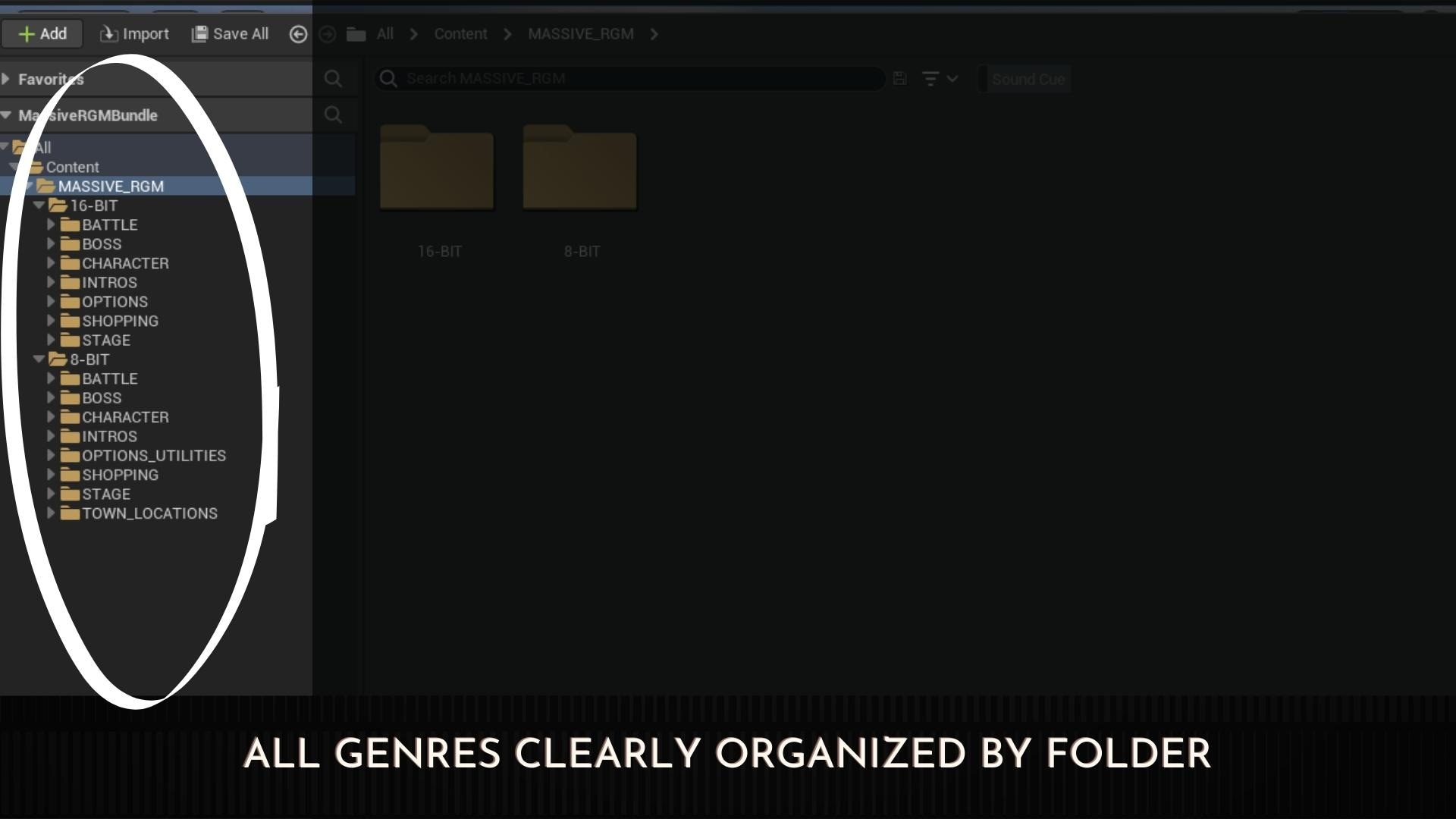Click the chevron after MASSIVE_RGM breadcrumb
The image size is (1456, 819).
[x=654, y=34]
